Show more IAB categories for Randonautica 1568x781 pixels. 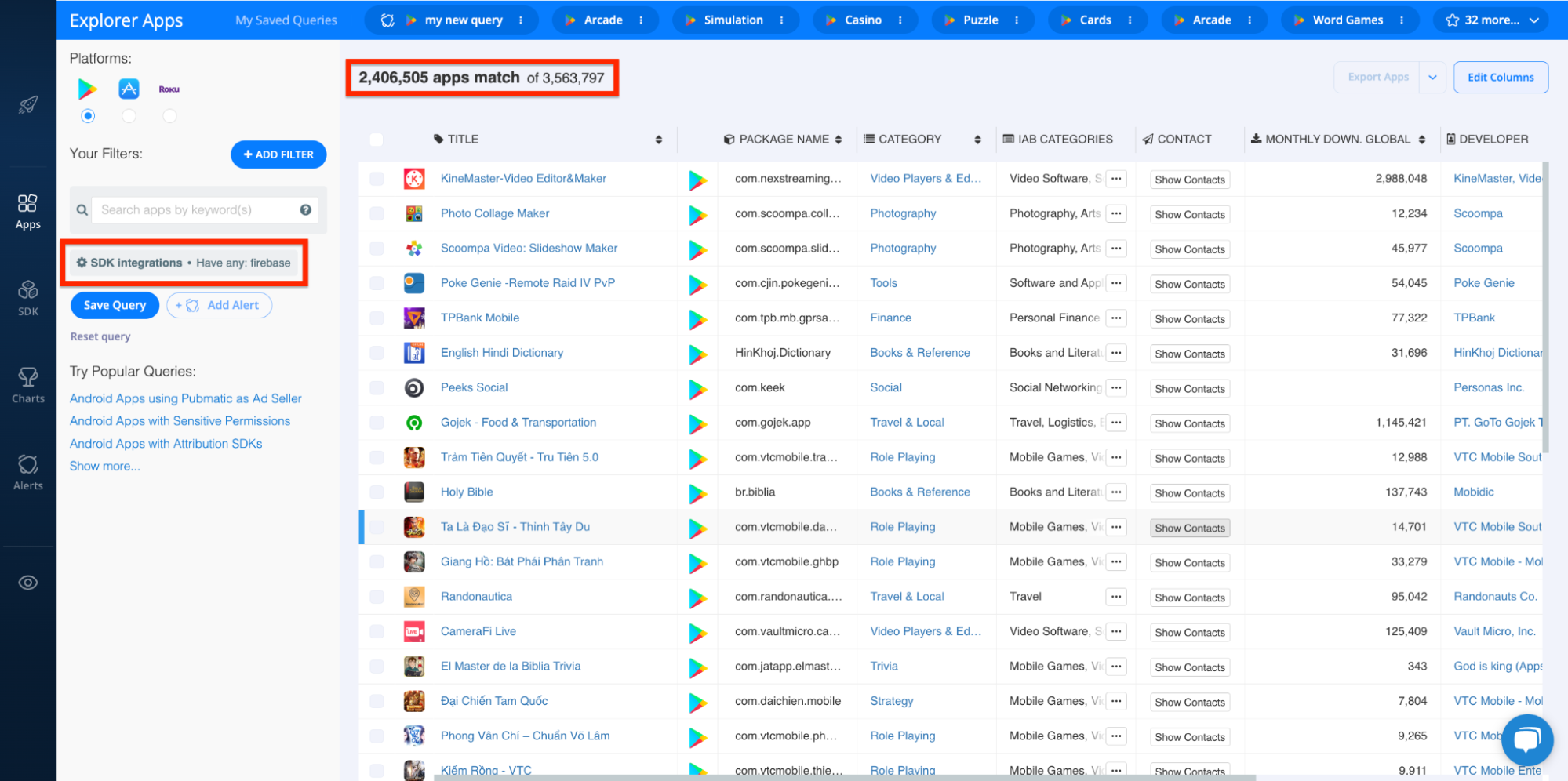click(x=1116, y=597)
